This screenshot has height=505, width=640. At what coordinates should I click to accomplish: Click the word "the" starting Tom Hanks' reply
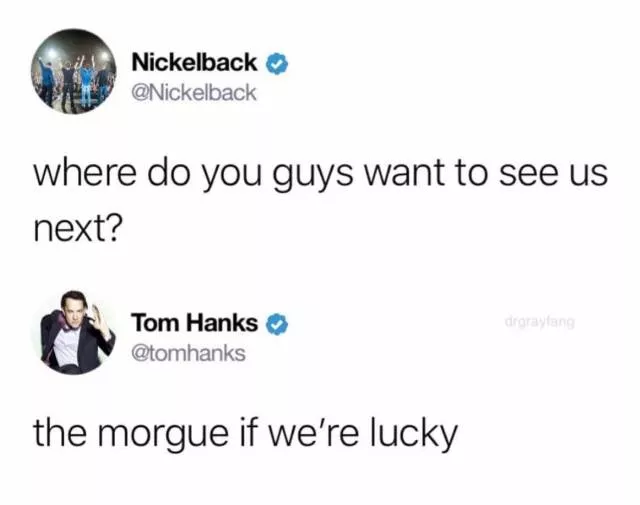click(x=60, y=432)
